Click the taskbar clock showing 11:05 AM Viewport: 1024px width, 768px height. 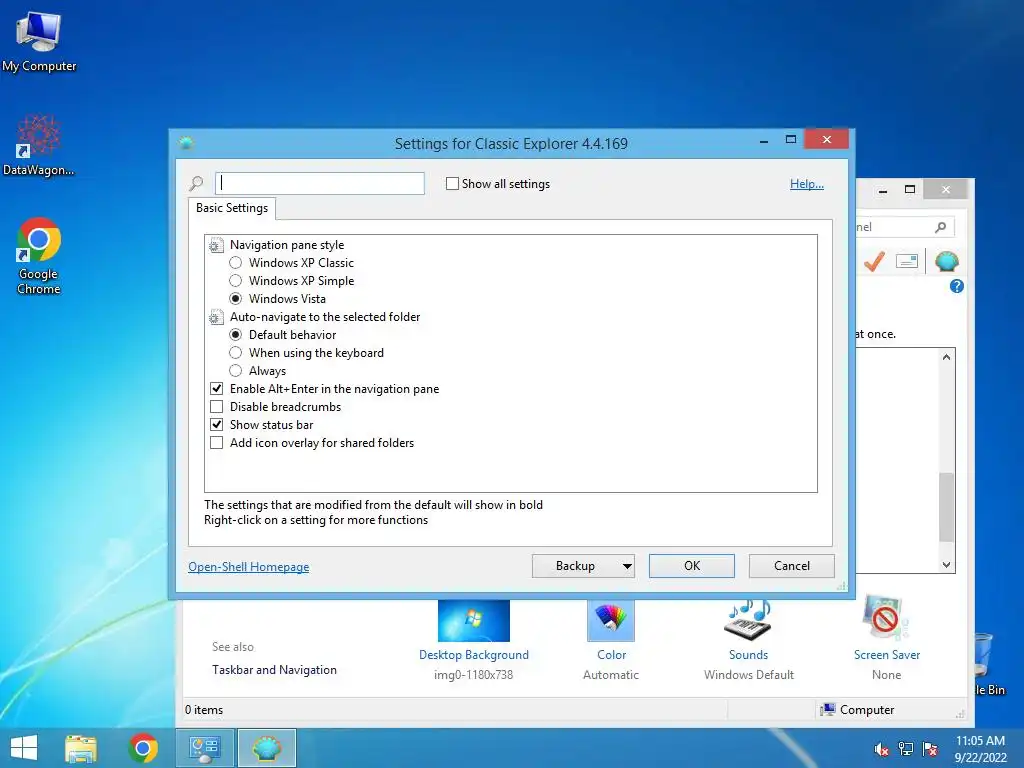click(980, 748)
